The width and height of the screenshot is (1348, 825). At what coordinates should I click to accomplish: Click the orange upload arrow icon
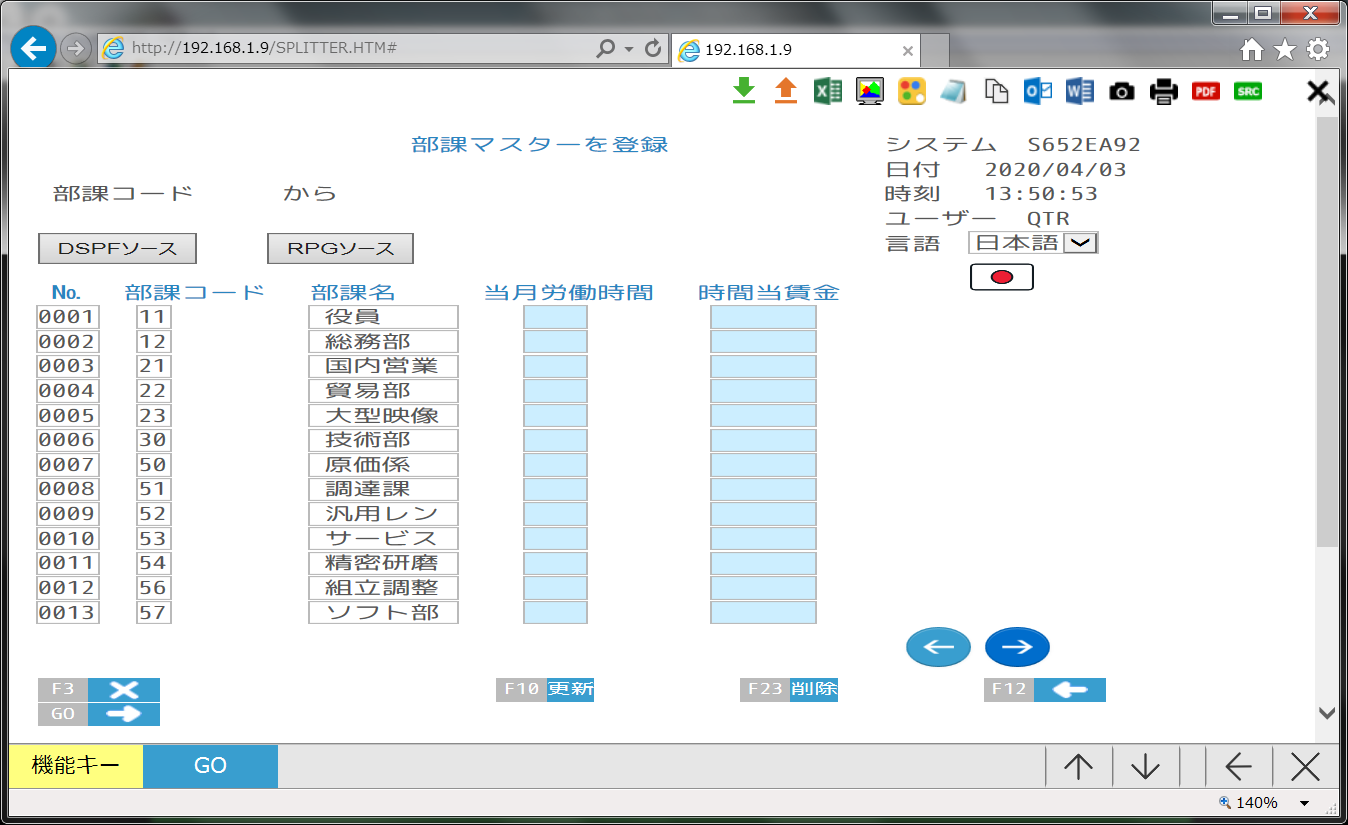[786, 91]
